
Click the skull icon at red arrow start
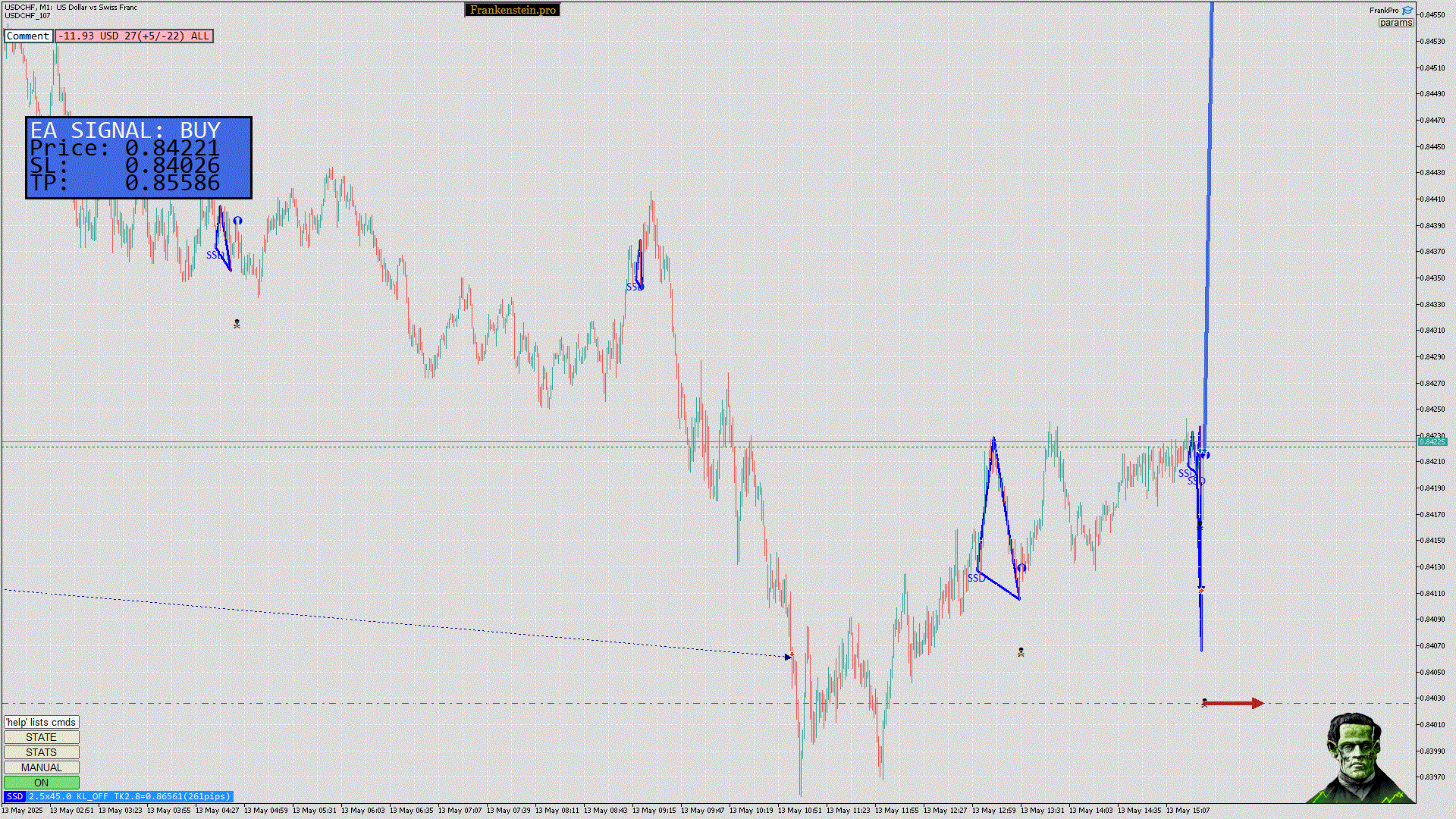pos(1204,703)
